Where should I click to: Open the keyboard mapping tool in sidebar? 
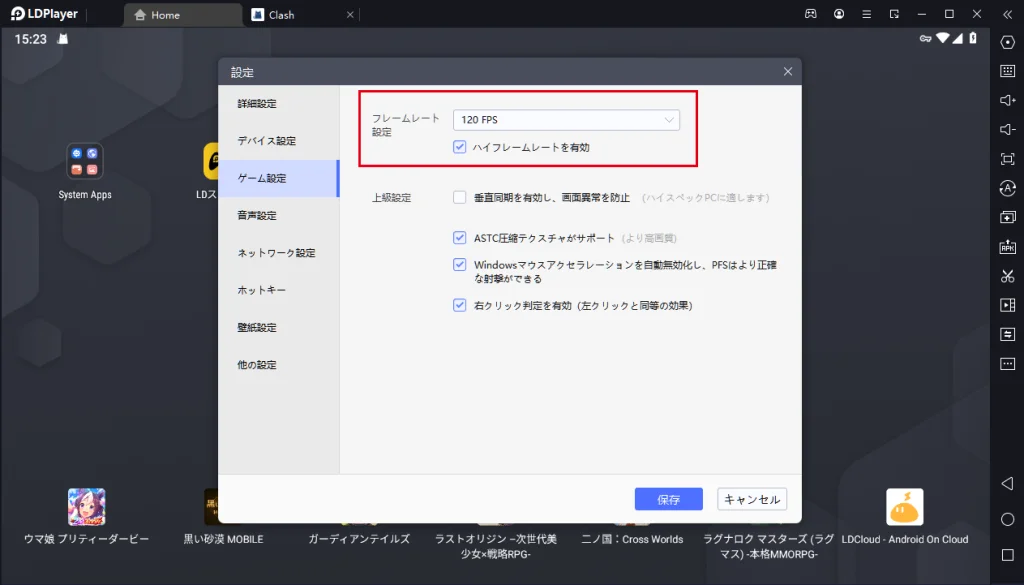[1008, 71]
